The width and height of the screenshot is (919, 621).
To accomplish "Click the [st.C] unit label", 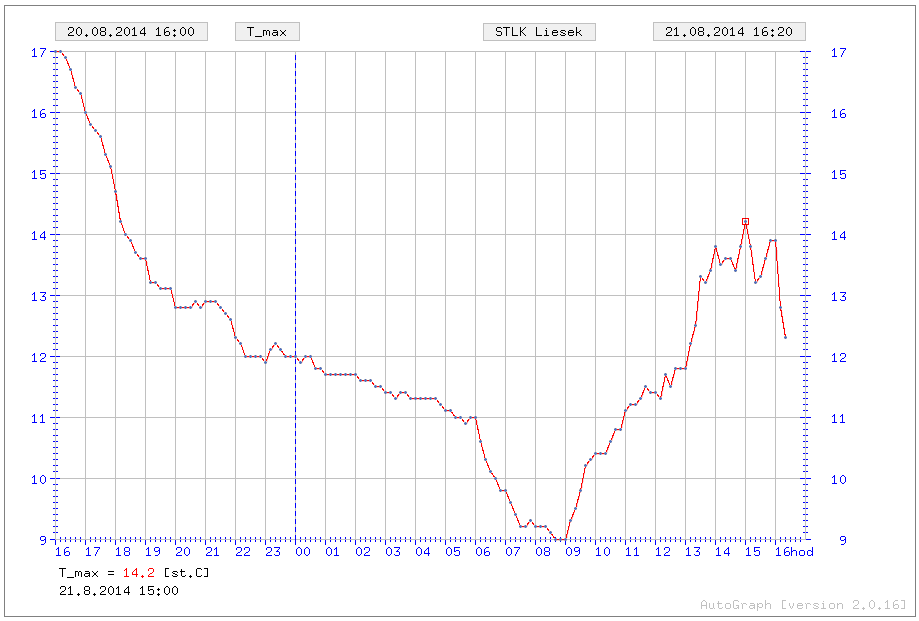I will (185, 573).
